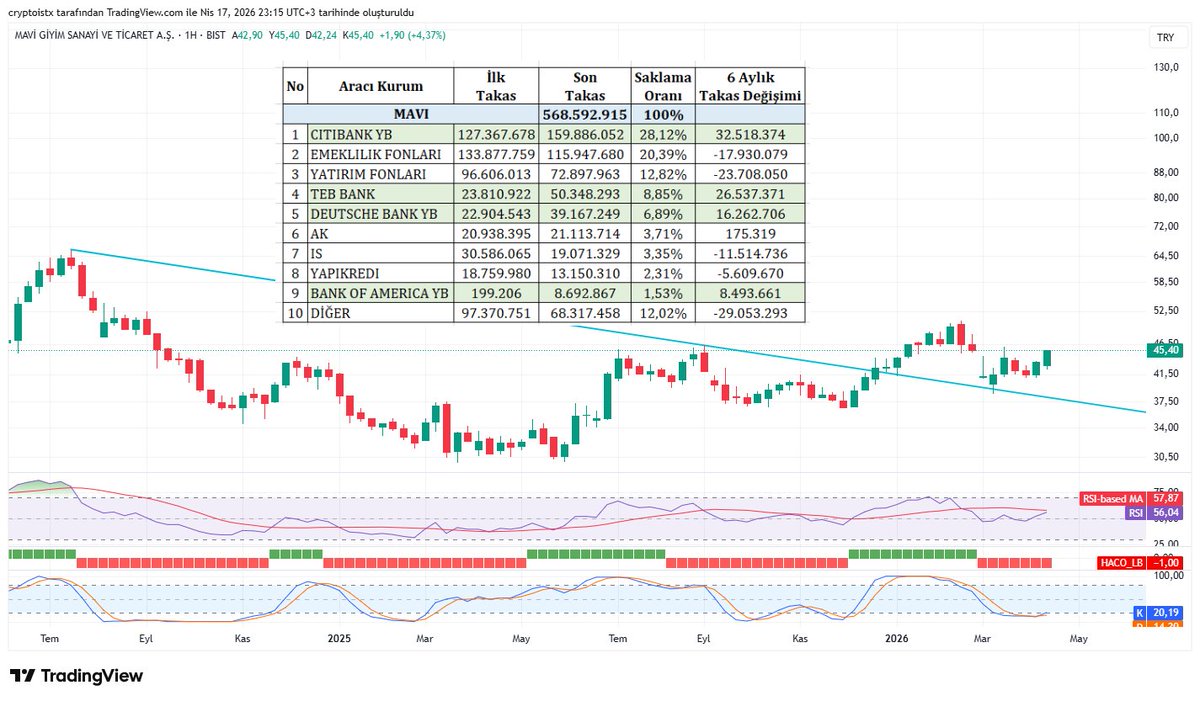This screenshot has height=701, width=1200.
Task: Click the 28,12% cell
Action: click(663, 134)
